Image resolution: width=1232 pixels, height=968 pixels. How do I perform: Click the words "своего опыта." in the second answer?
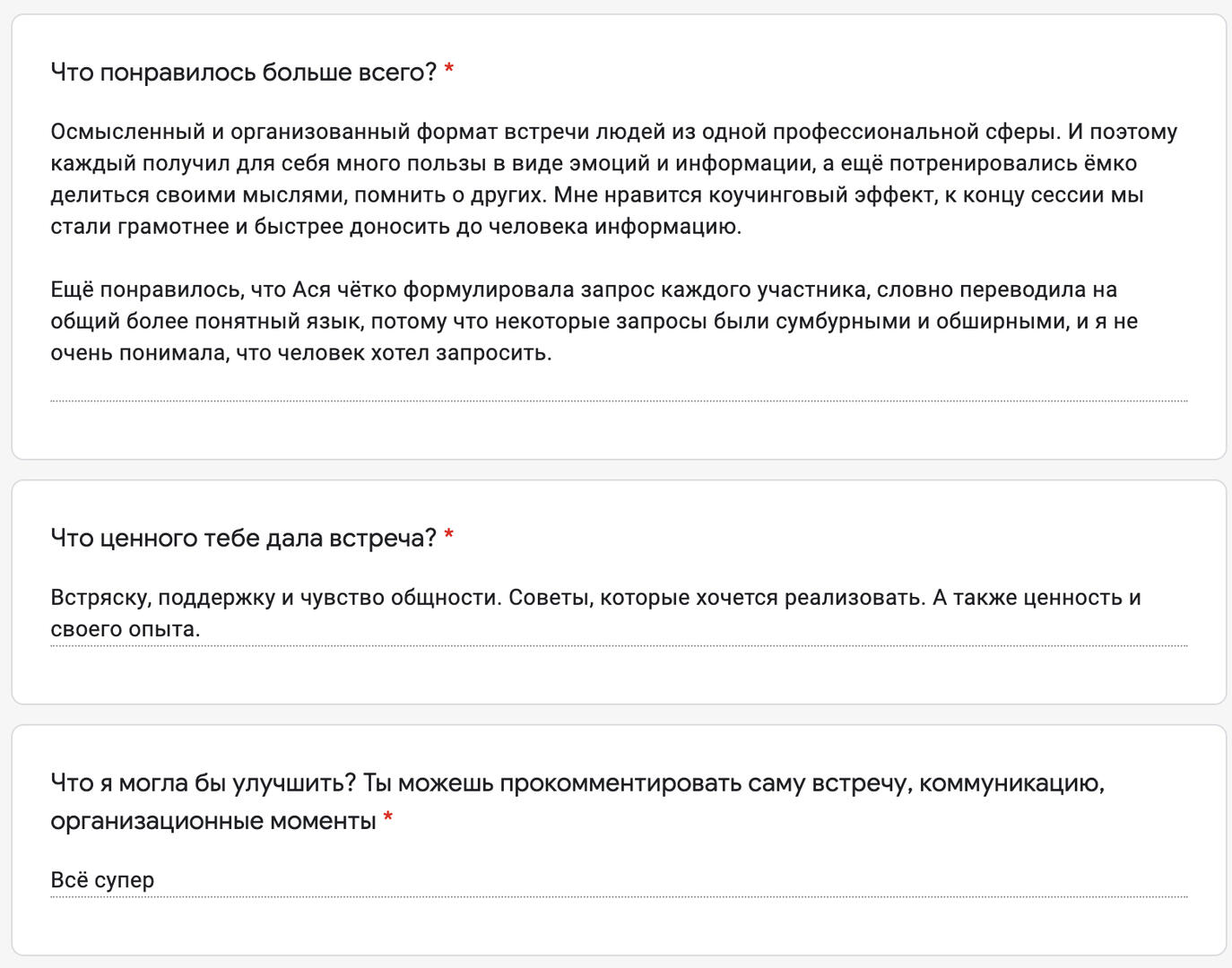click(x=125, y=629)
